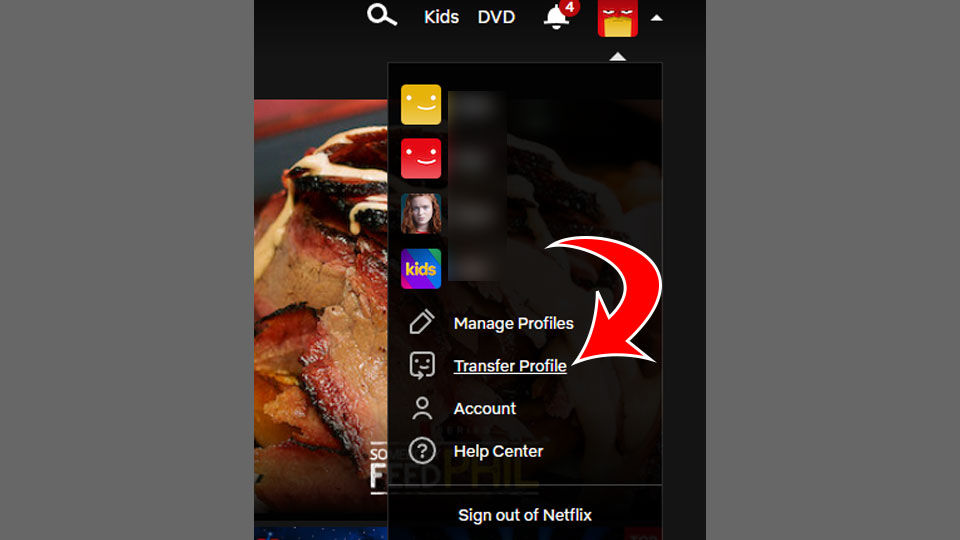Screen dimensions: 960x540
Task: Open the search magnifier icon
Action: pyautogui.click(x=382, y=15)
